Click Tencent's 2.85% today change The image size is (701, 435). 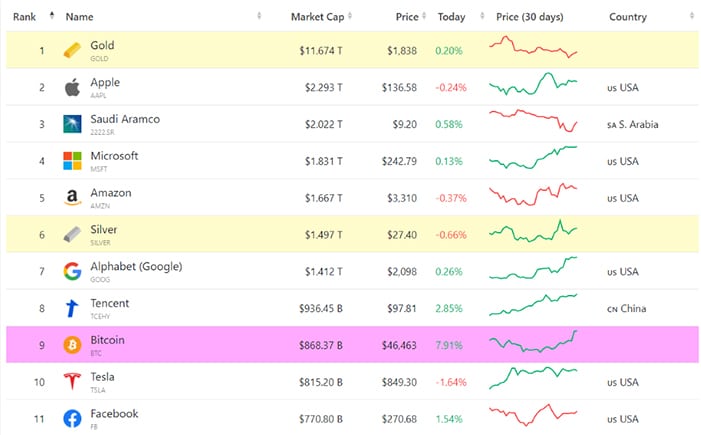449,308
